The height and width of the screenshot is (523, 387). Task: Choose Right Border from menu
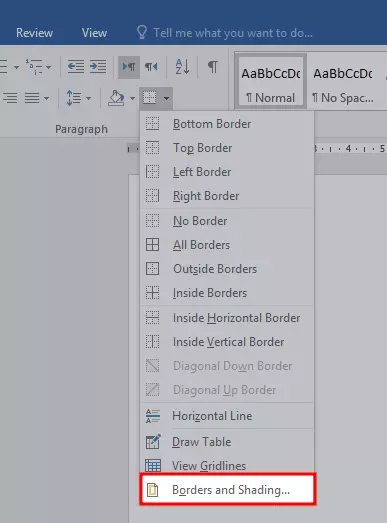[227, 196]
